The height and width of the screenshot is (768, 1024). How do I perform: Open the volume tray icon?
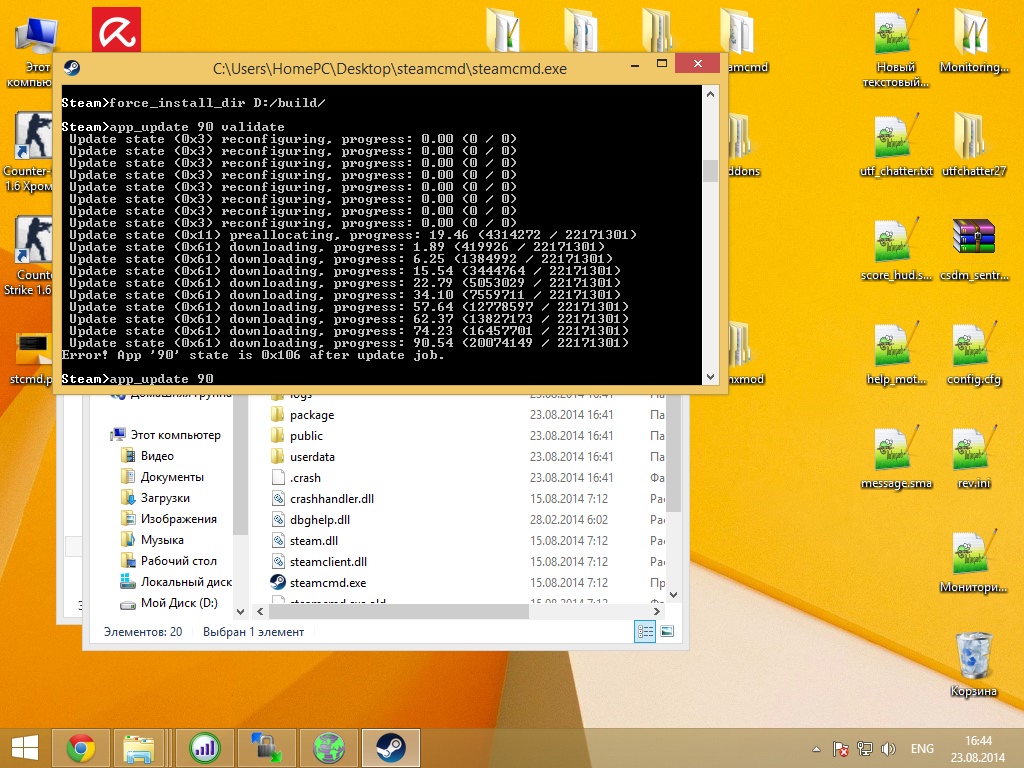tap(888, 749)
